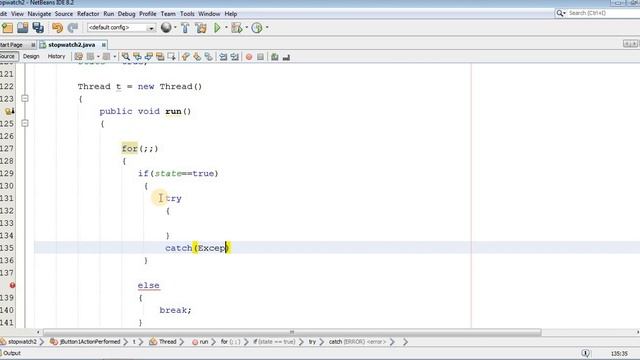Click the New Project icon
Viewport: 640px width, 360px height.
(x=7, y=28)
